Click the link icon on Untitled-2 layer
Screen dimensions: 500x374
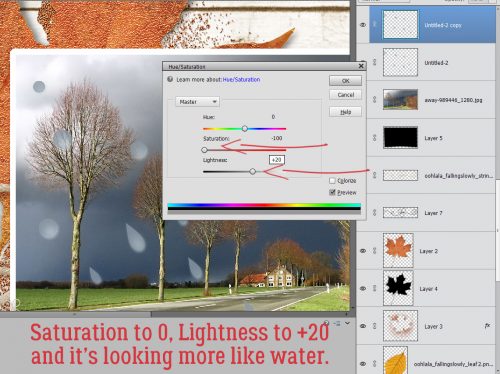coord(374,62)
